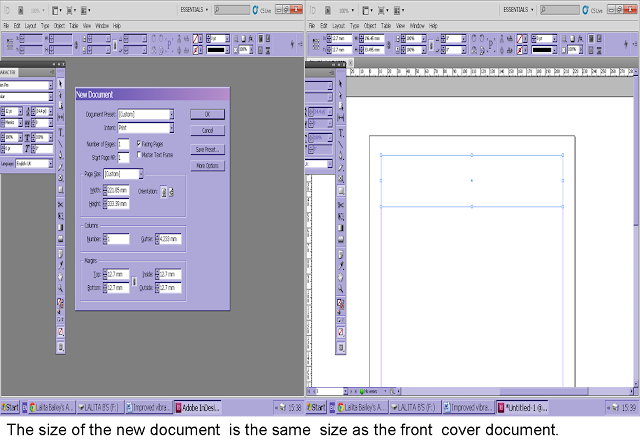Open the view mode button in Untitled-1 toolbox

[341, 348]
